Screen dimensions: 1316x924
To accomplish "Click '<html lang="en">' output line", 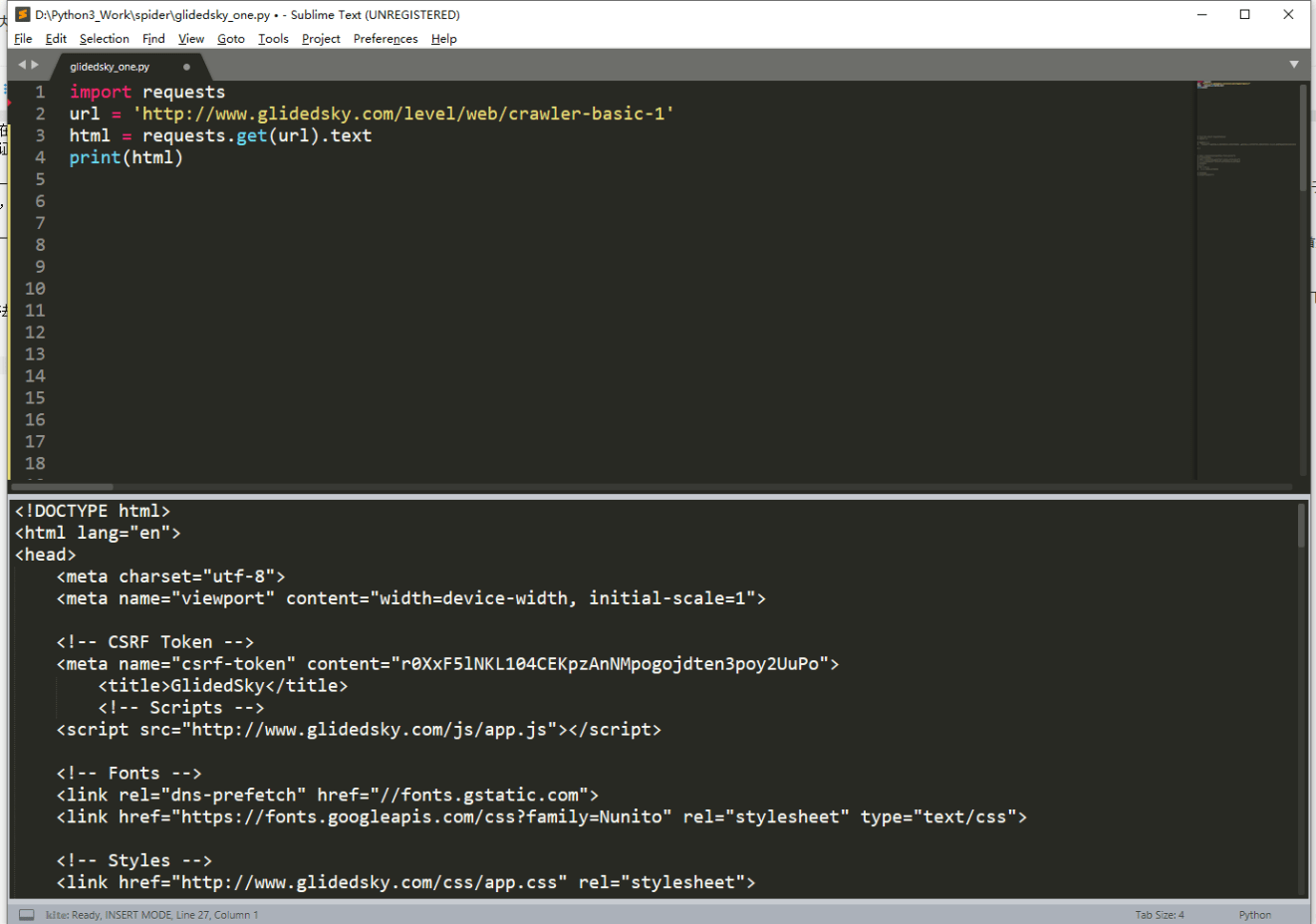I will (98, 533).
